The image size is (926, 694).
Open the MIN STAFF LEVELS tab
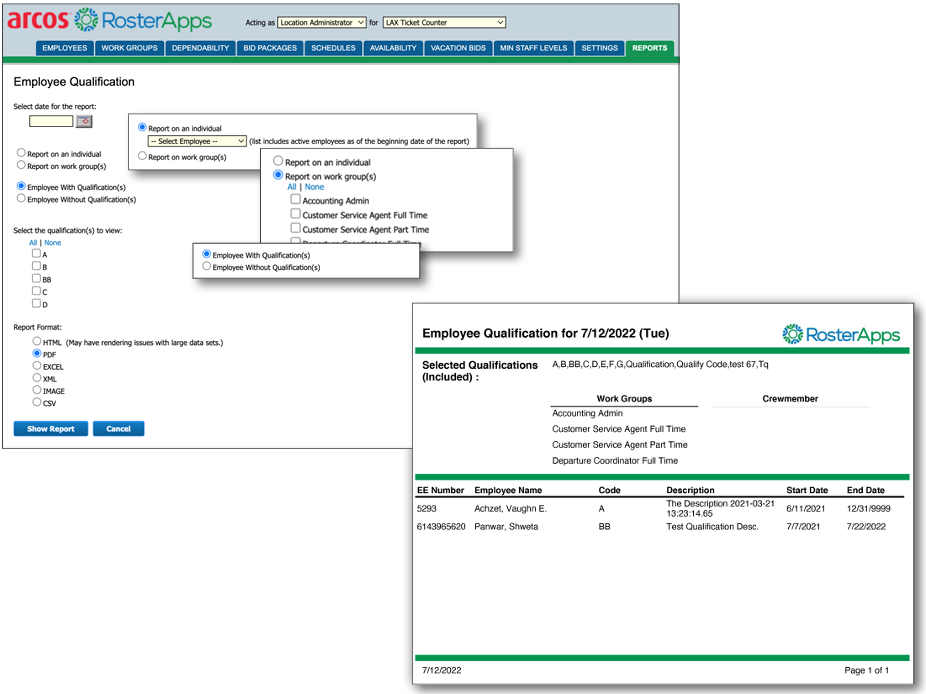pyautogui.click(x=533, y=48)
